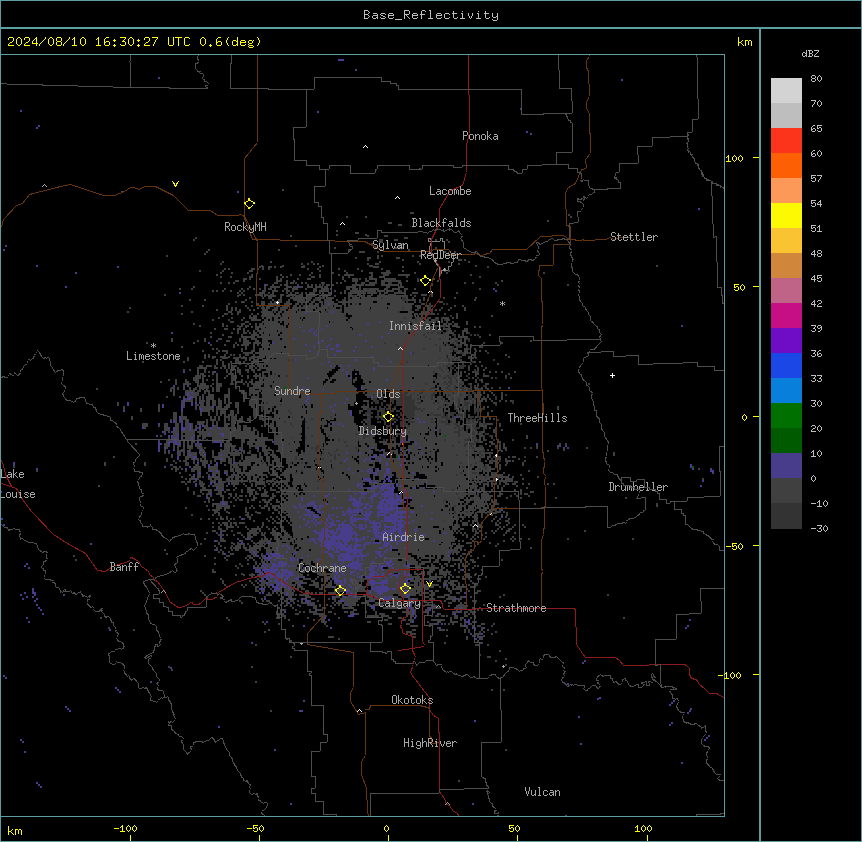Select the white asterisk above Limestone label
Image resolution: width=862 pixels, height=842 pixels.
(x=153, y=346)
